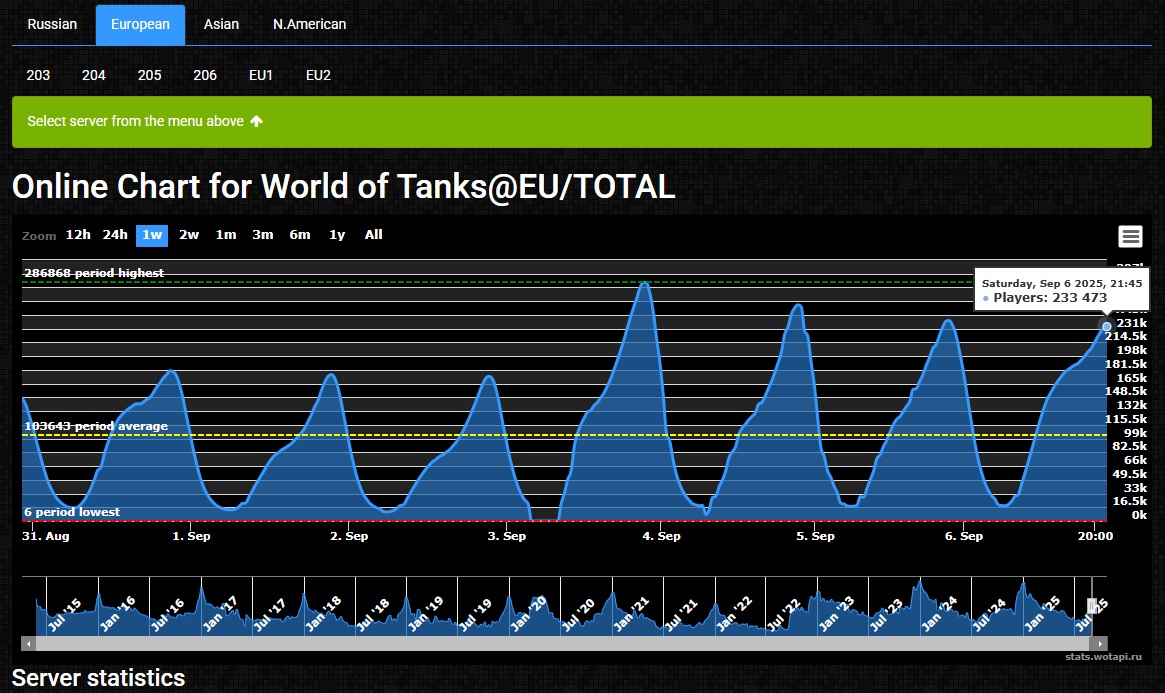Choose the 1y zoom range
The height and width of the screenshot is (693, 1165).
point(337,235)
